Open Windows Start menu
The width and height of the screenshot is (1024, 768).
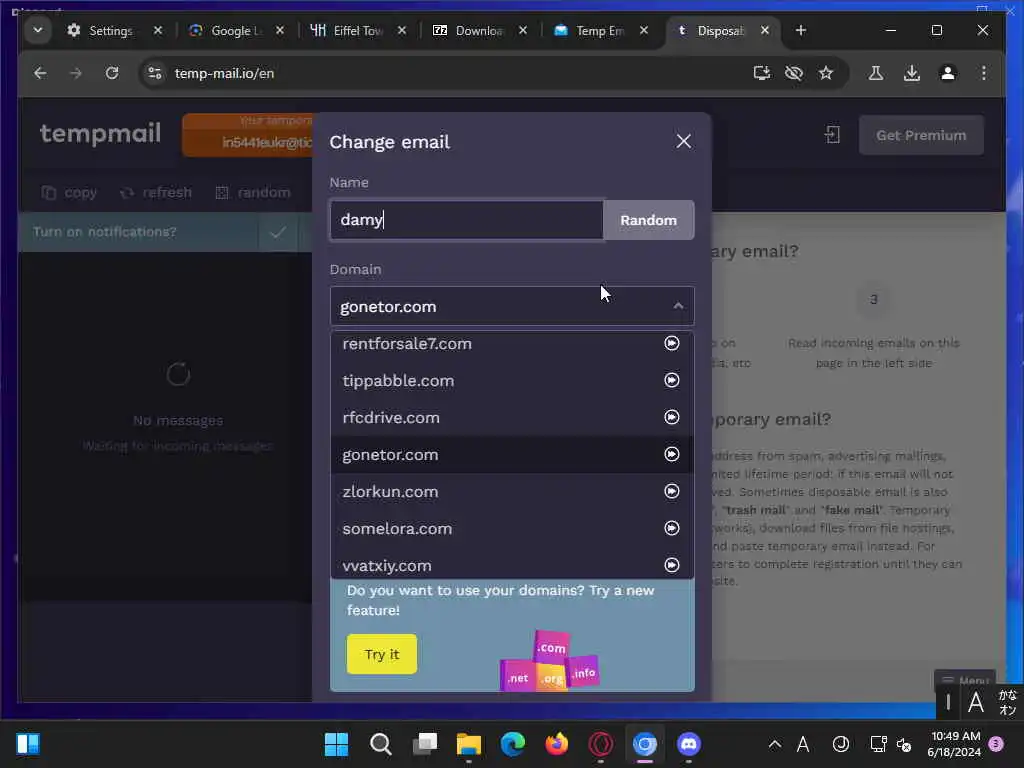336,744
